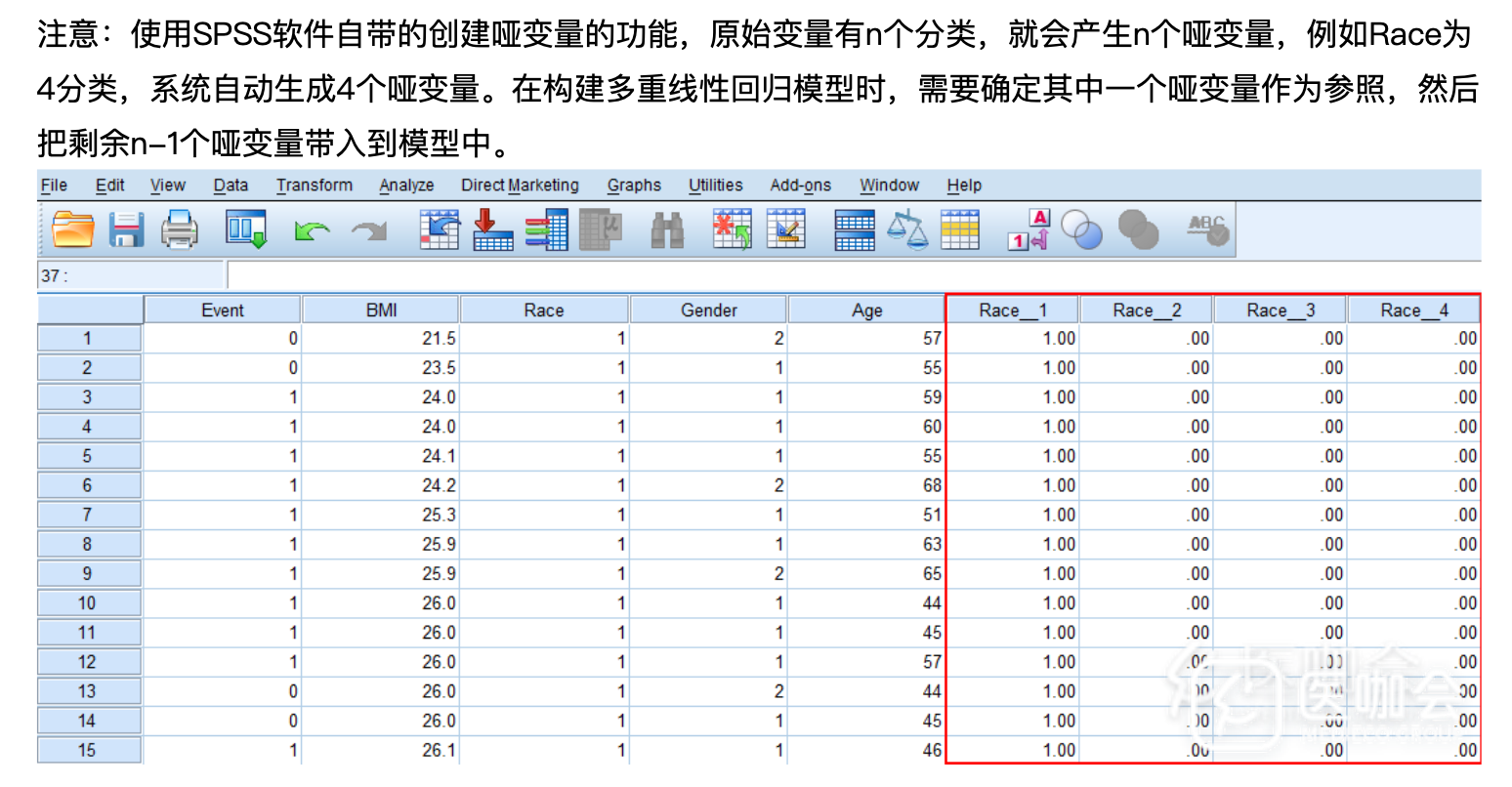Open the Direct Marketing menu

(520, 186)
